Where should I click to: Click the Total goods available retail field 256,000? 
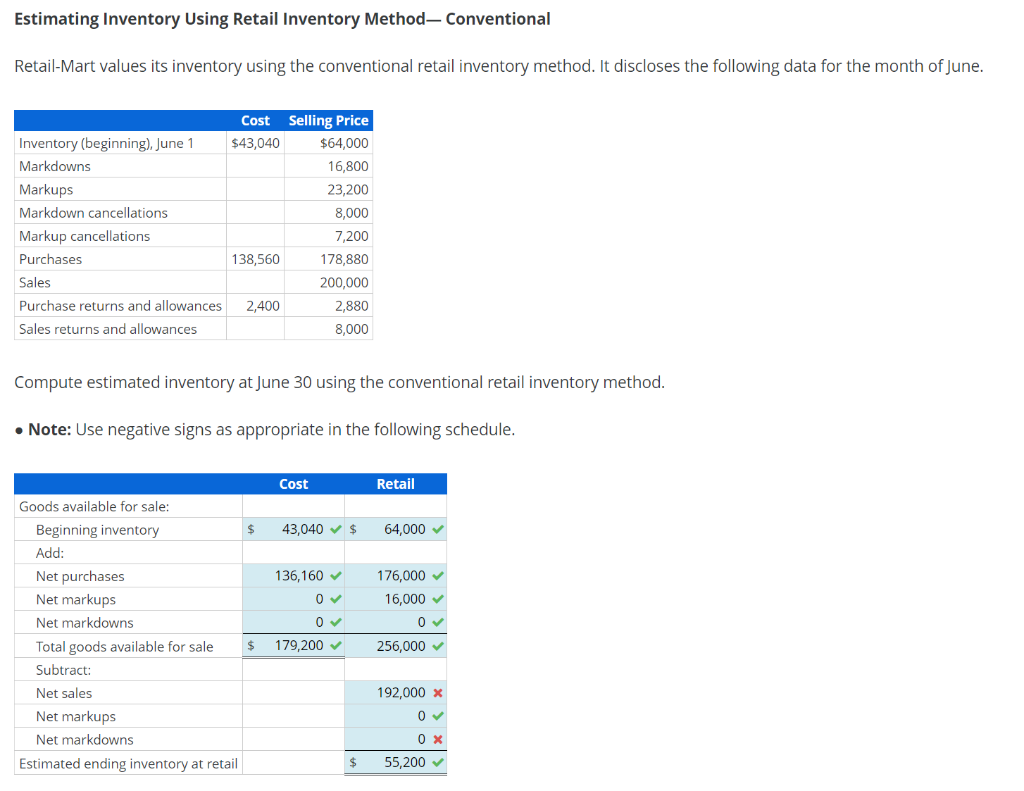(x=396, y=646)
